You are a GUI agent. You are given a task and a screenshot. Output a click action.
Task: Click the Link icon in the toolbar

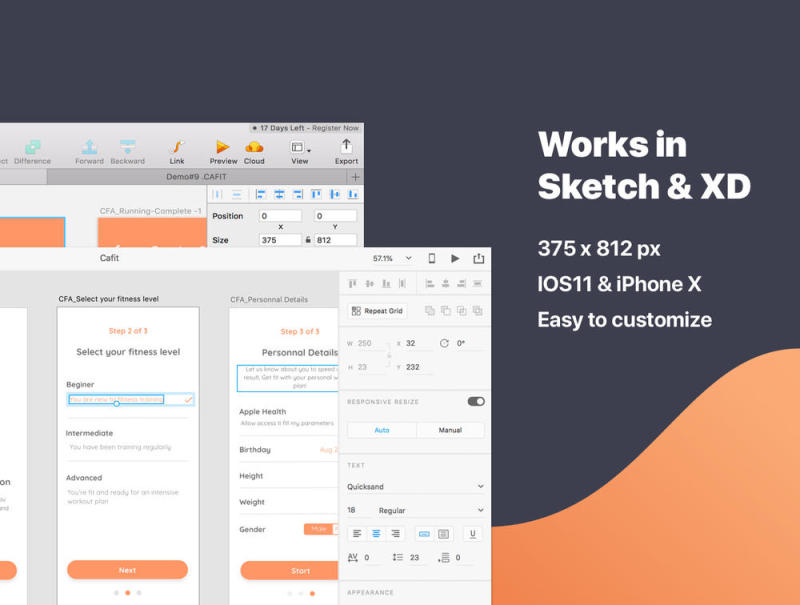177,148
